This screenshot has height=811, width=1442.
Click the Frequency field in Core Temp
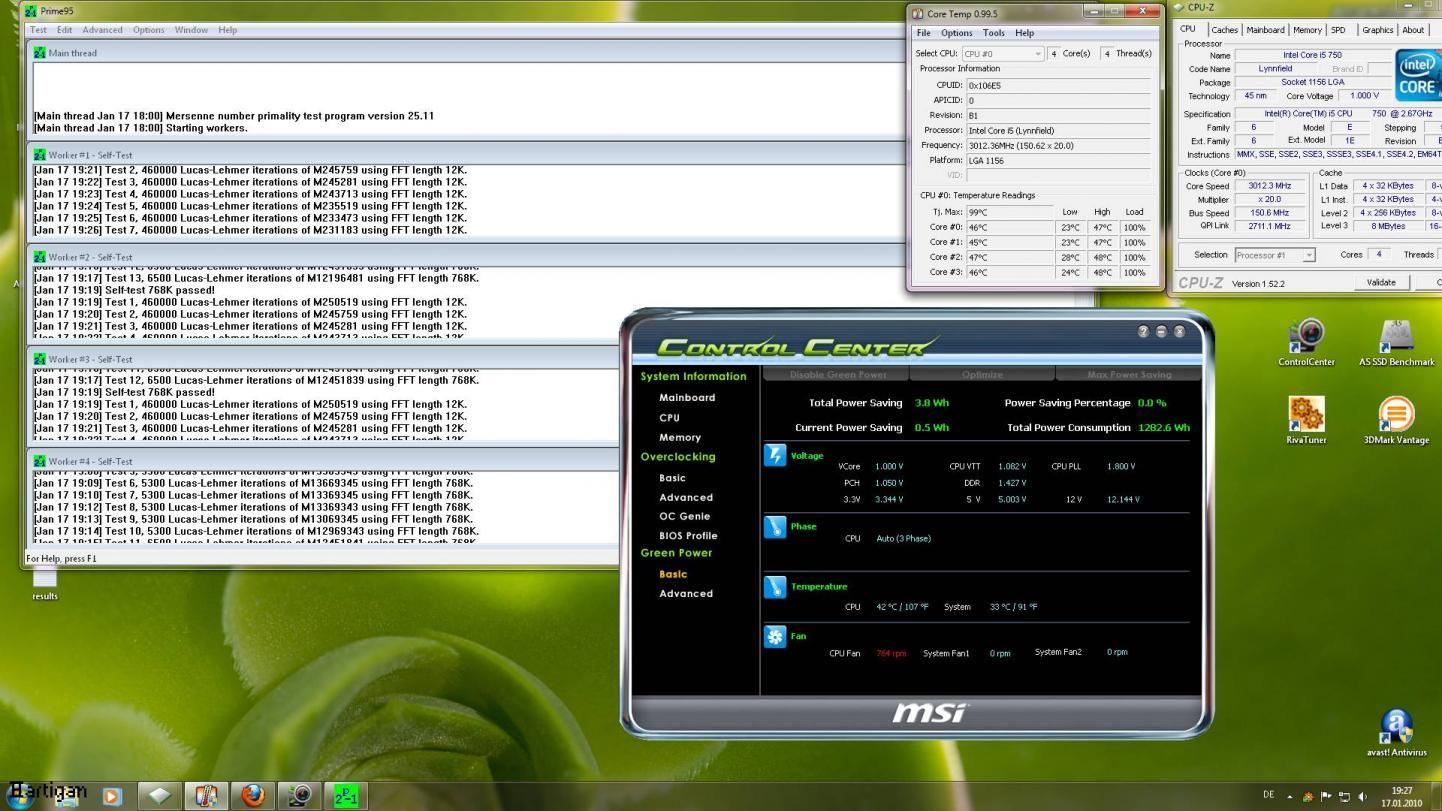coord(1059,145)
